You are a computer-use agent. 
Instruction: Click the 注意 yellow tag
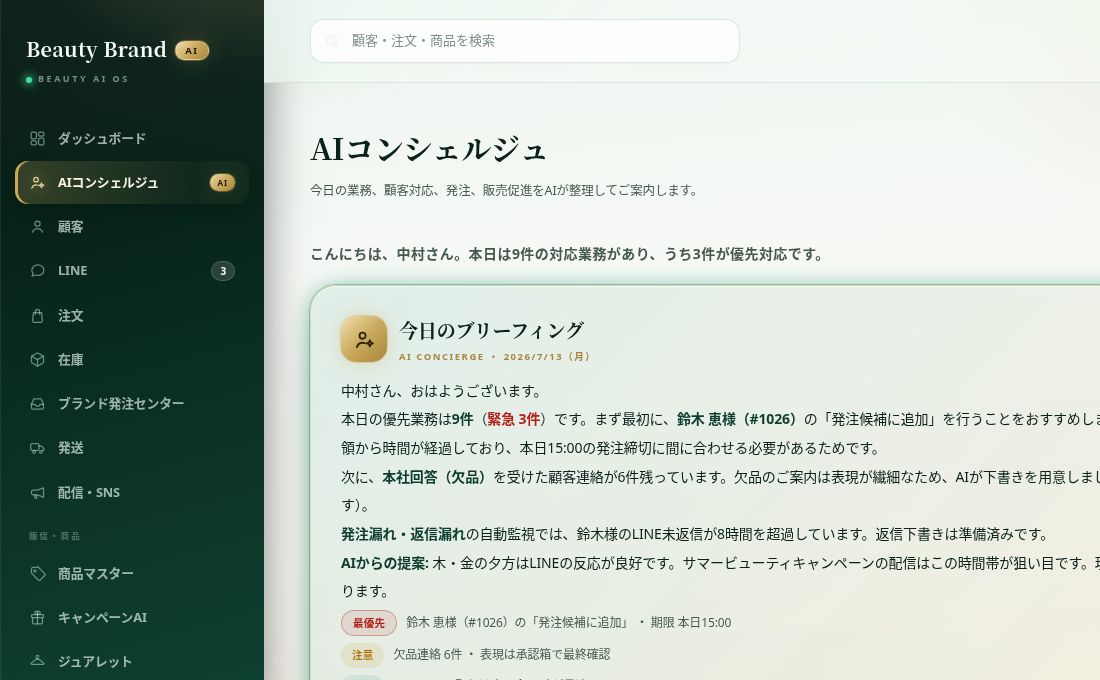coord(362,655)
